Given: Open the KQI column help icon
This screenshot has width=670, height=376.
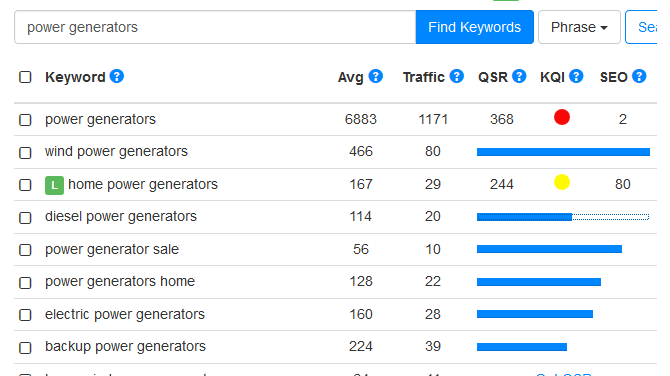Looking at the screenshot, I should (x=576, y=76).
